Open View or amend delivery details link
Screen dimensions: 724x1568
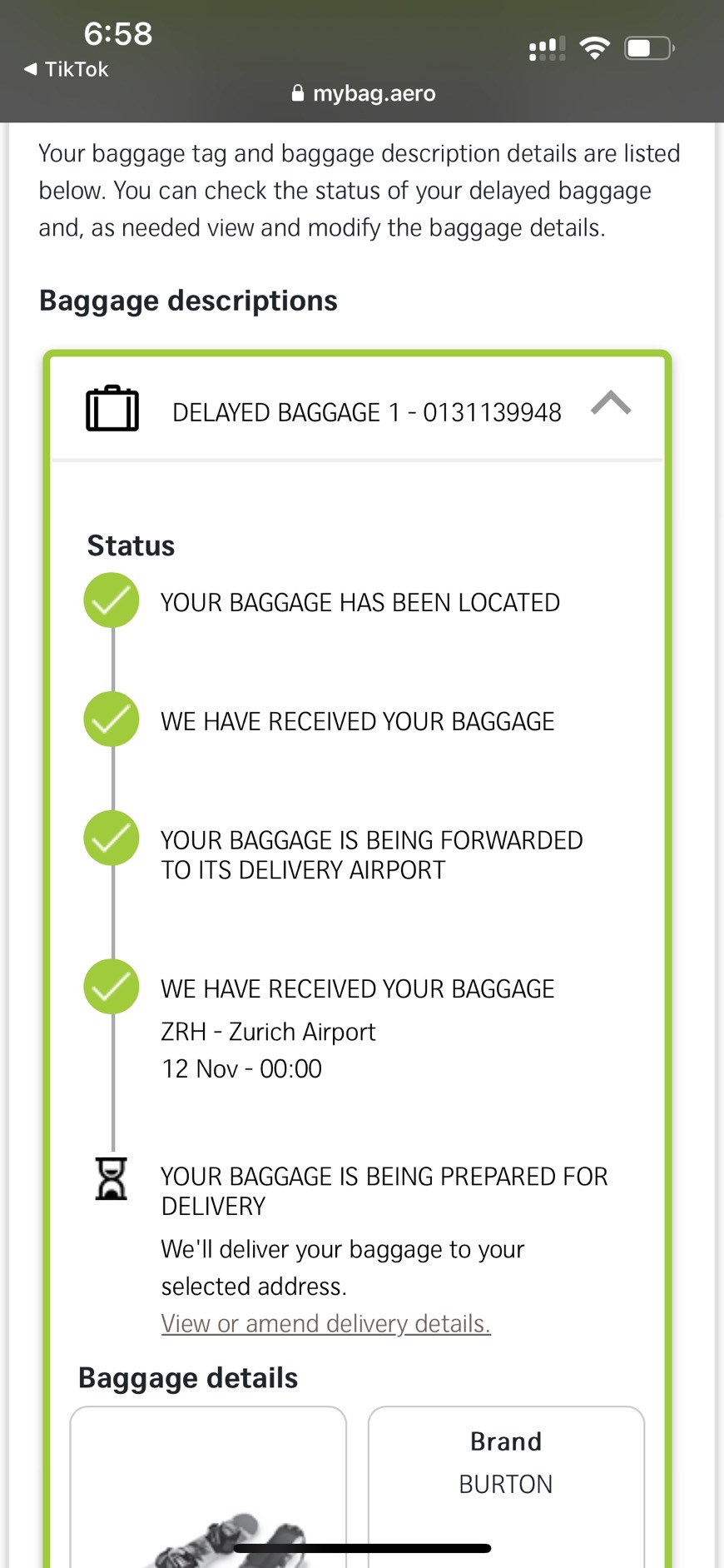pos(325,1323)
